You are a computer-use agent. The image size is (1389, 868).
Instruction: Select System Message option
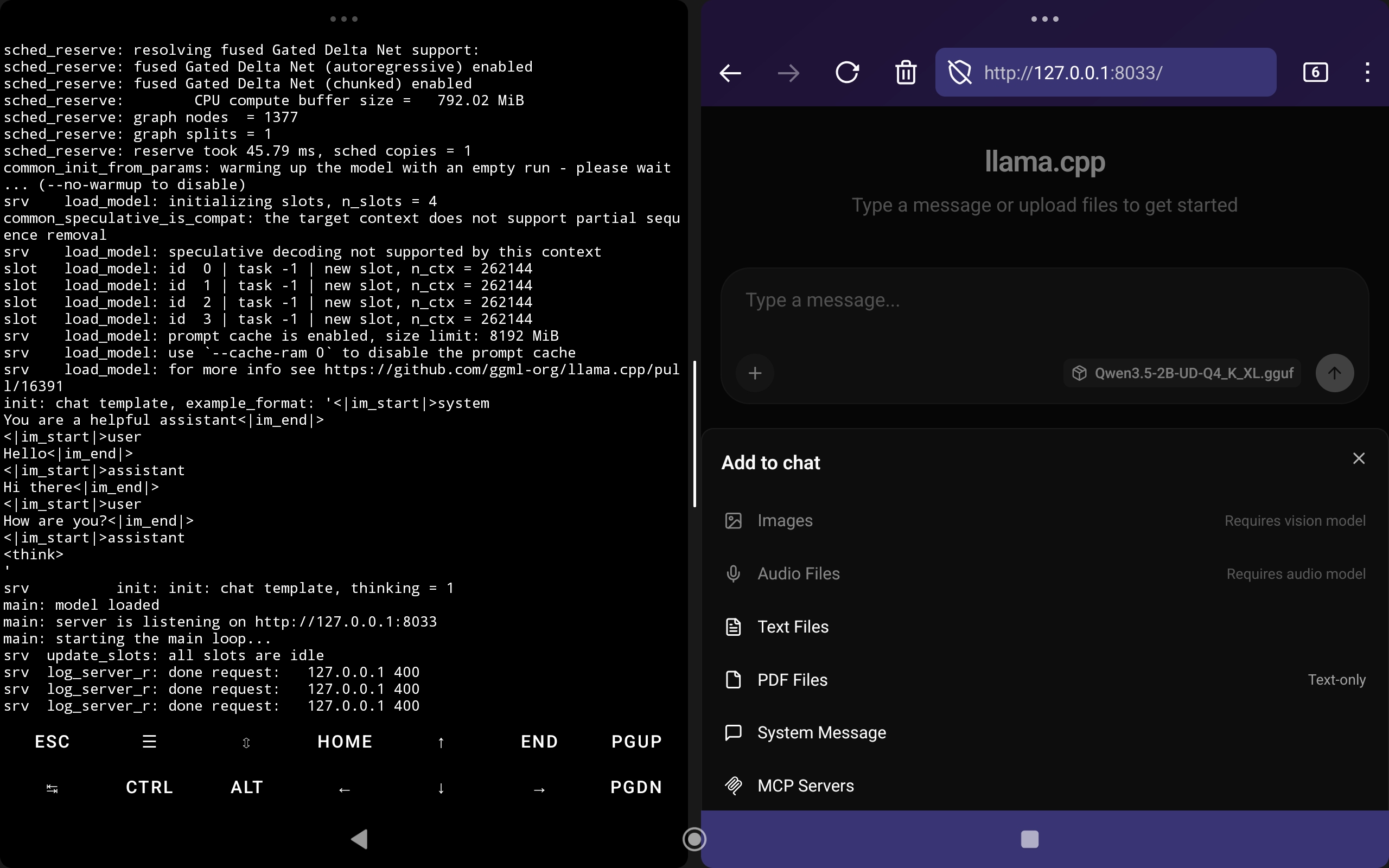tap(1044, 732)
